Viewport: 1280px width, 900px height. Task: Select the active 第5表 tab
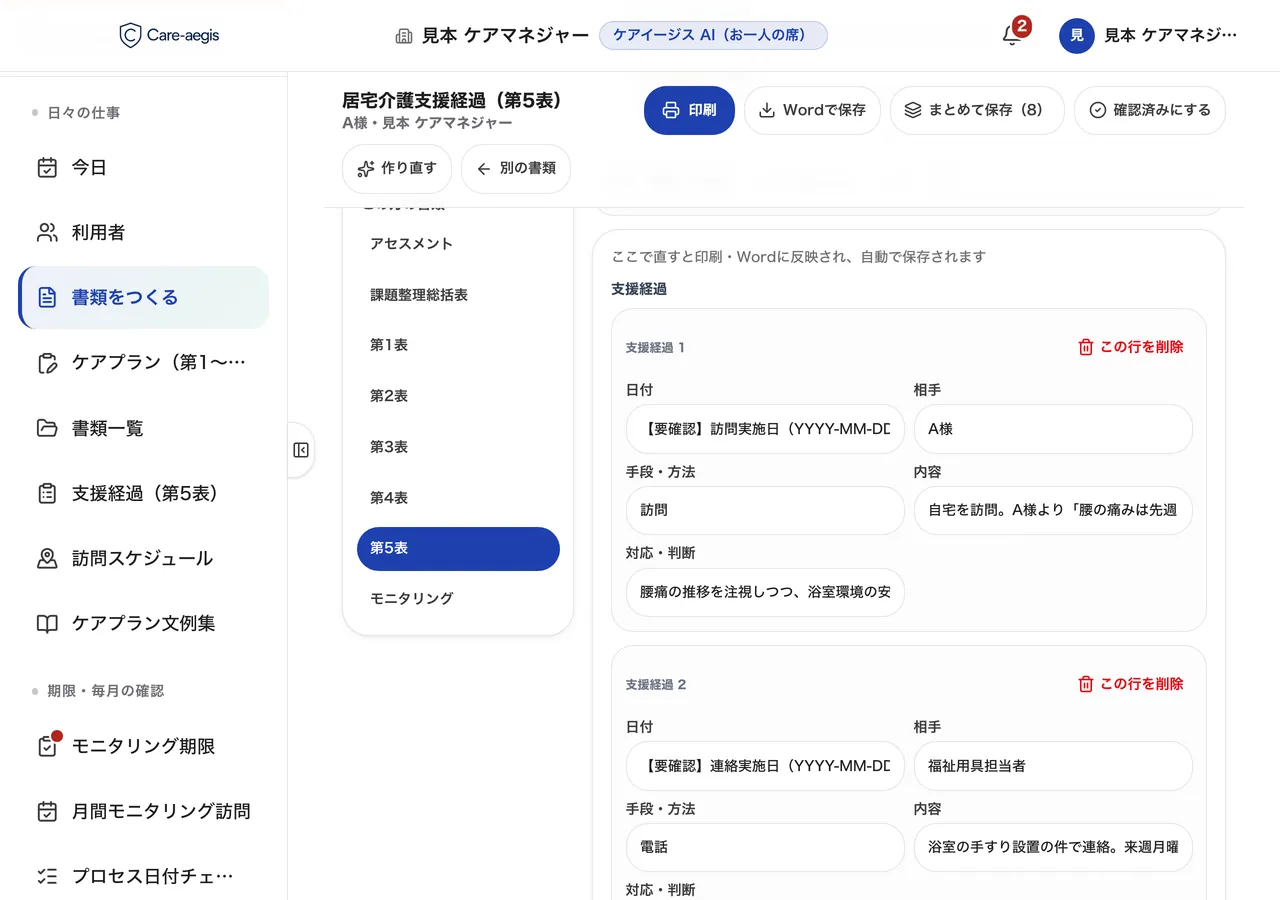[458, 549]
